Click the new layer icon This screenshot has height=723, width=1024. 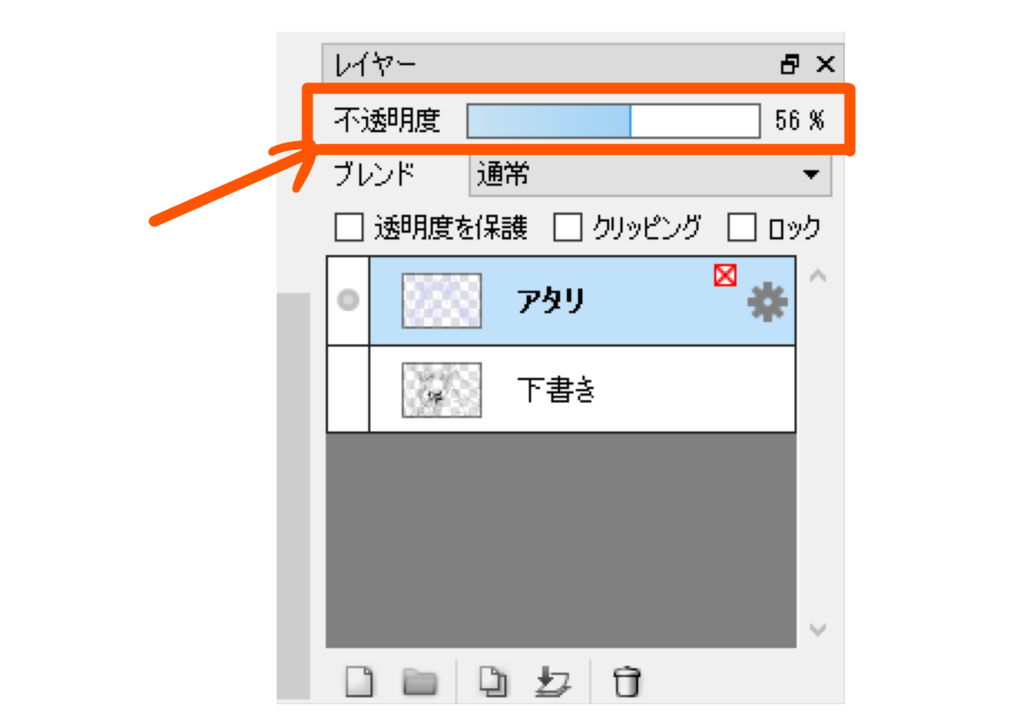(360, 682)
